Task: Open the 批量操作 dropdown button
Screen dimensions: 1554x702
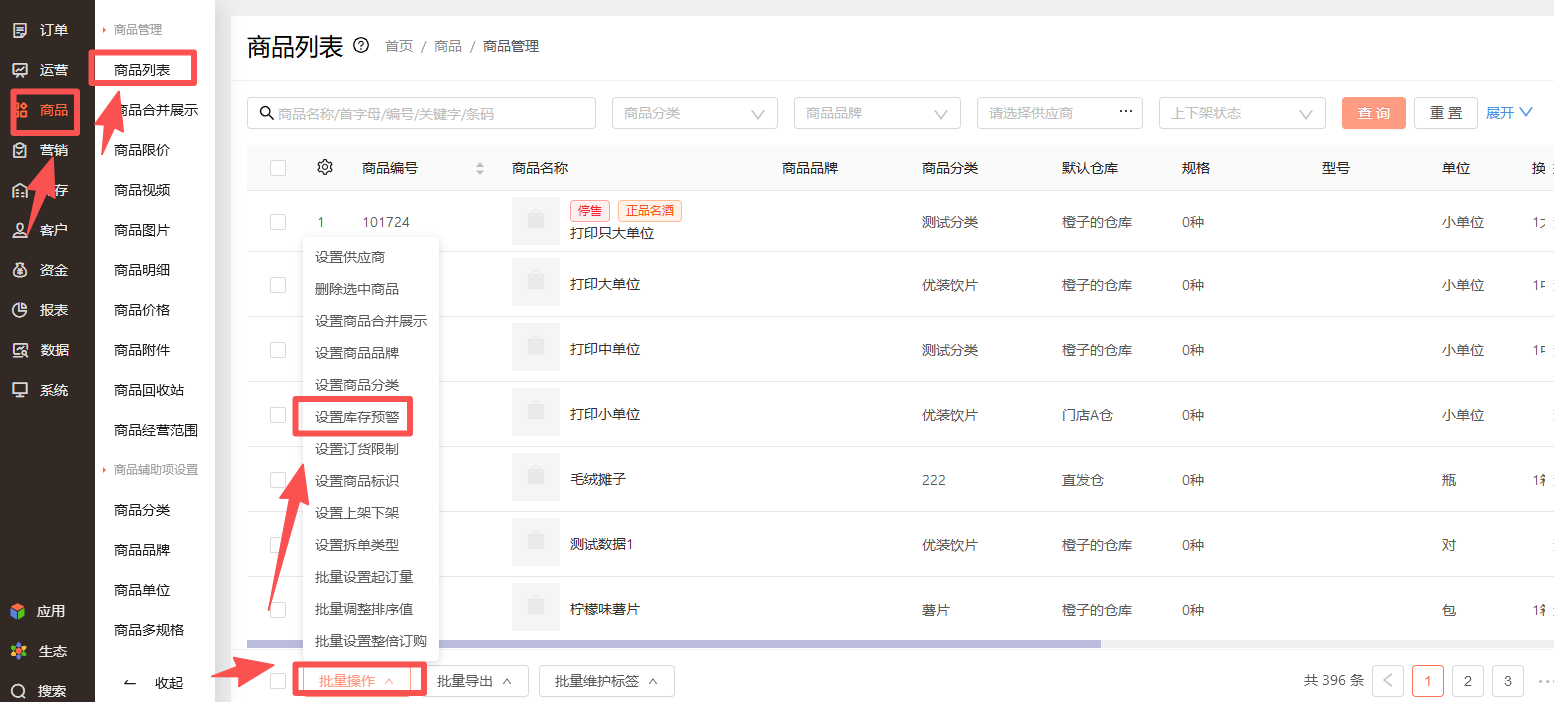Action: 357,681
